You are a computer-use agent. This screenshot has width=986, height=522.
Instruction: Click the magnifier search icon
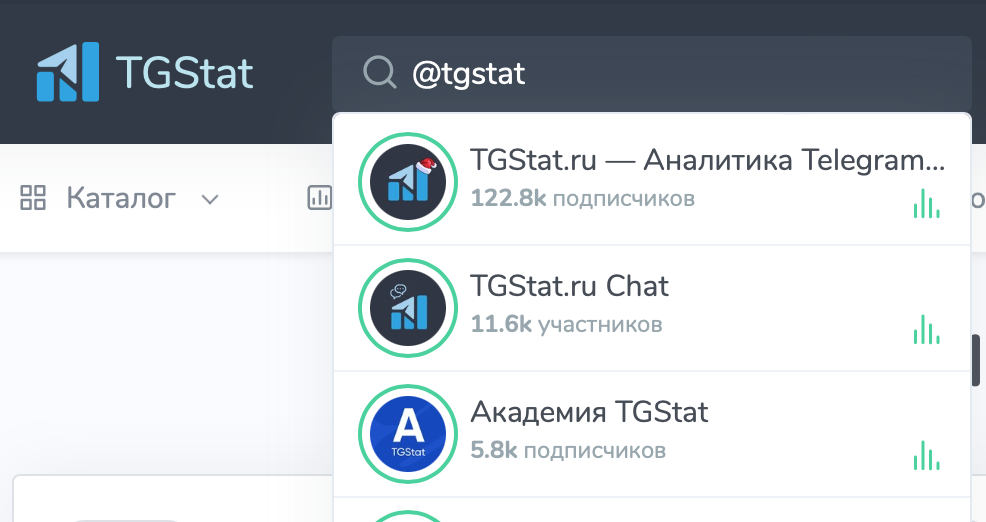pos(379,72)
